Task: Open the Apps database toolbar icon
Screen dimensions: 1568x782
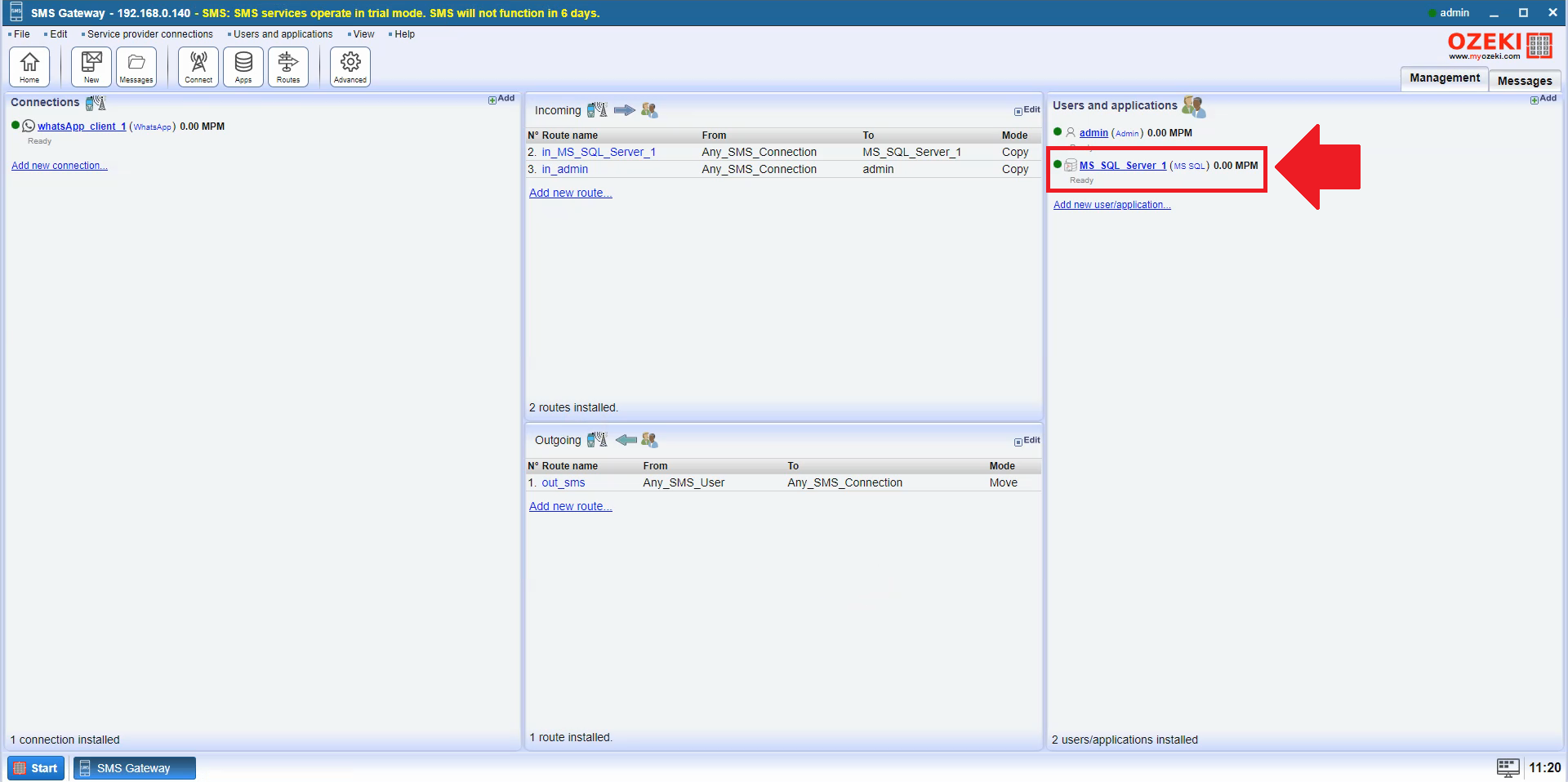Action: pos(243,66)
